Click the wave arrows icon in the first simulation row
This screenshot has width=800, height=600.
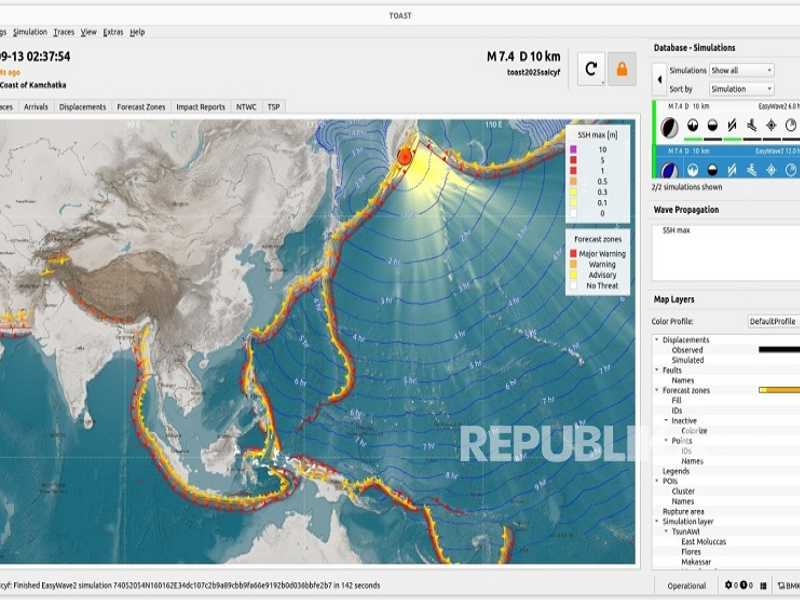pos(750,126)
